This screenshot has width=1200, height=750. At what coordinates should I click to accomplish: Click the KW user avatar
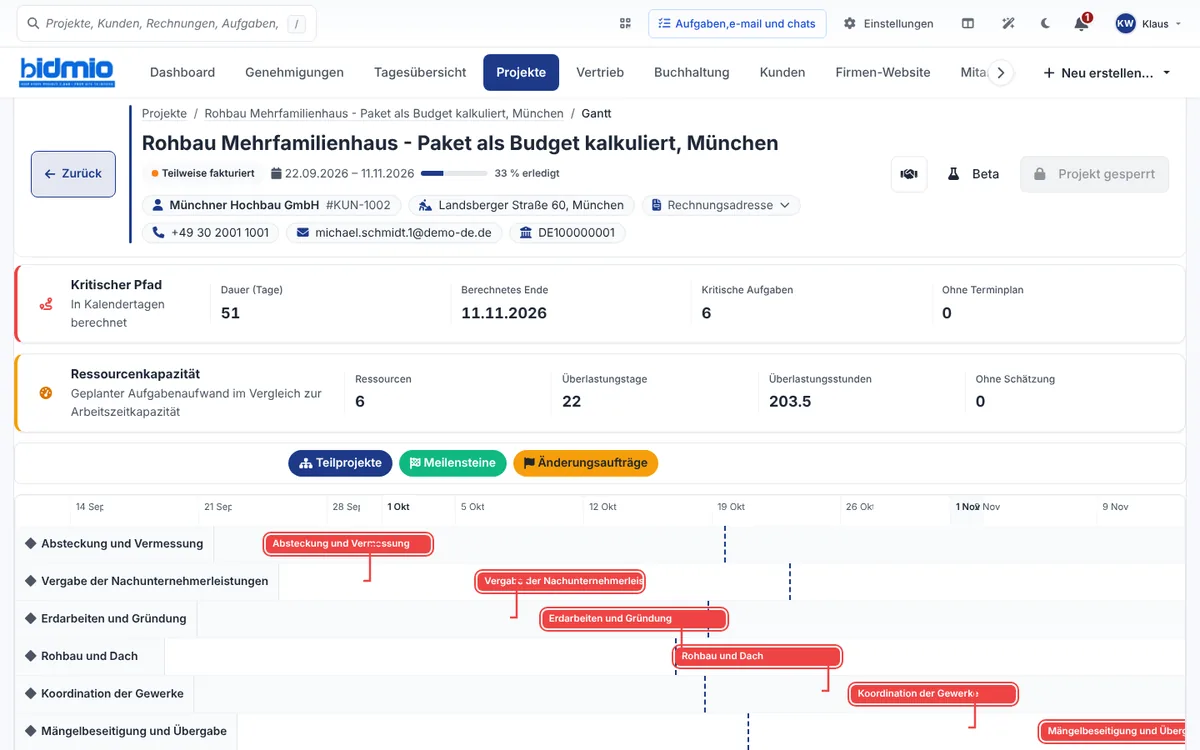pyautogui.click(x=1126, y=23)
